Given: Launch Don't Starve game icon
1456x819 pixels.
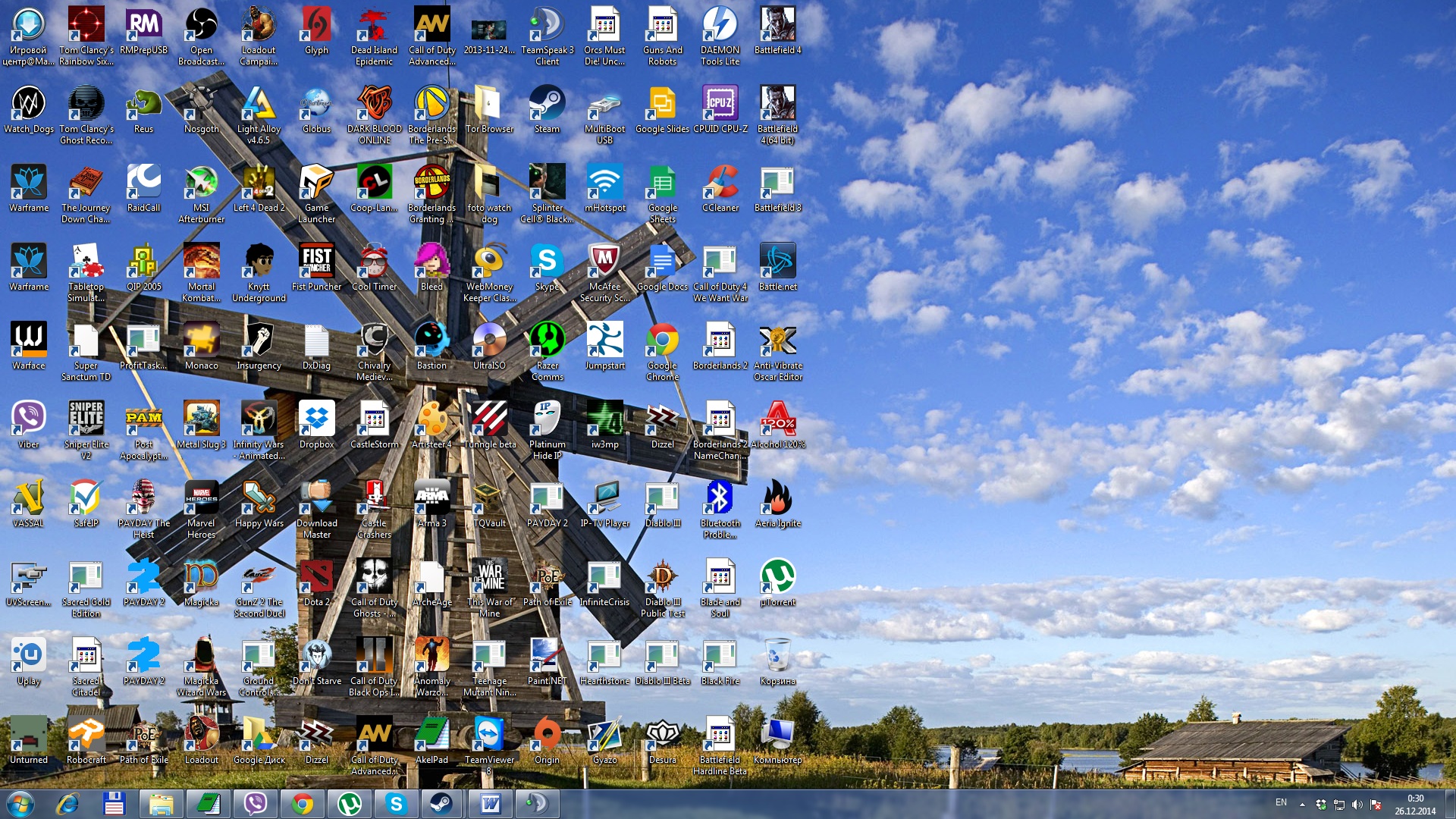Looking at the screenshot, I should (x=316, y=662).
